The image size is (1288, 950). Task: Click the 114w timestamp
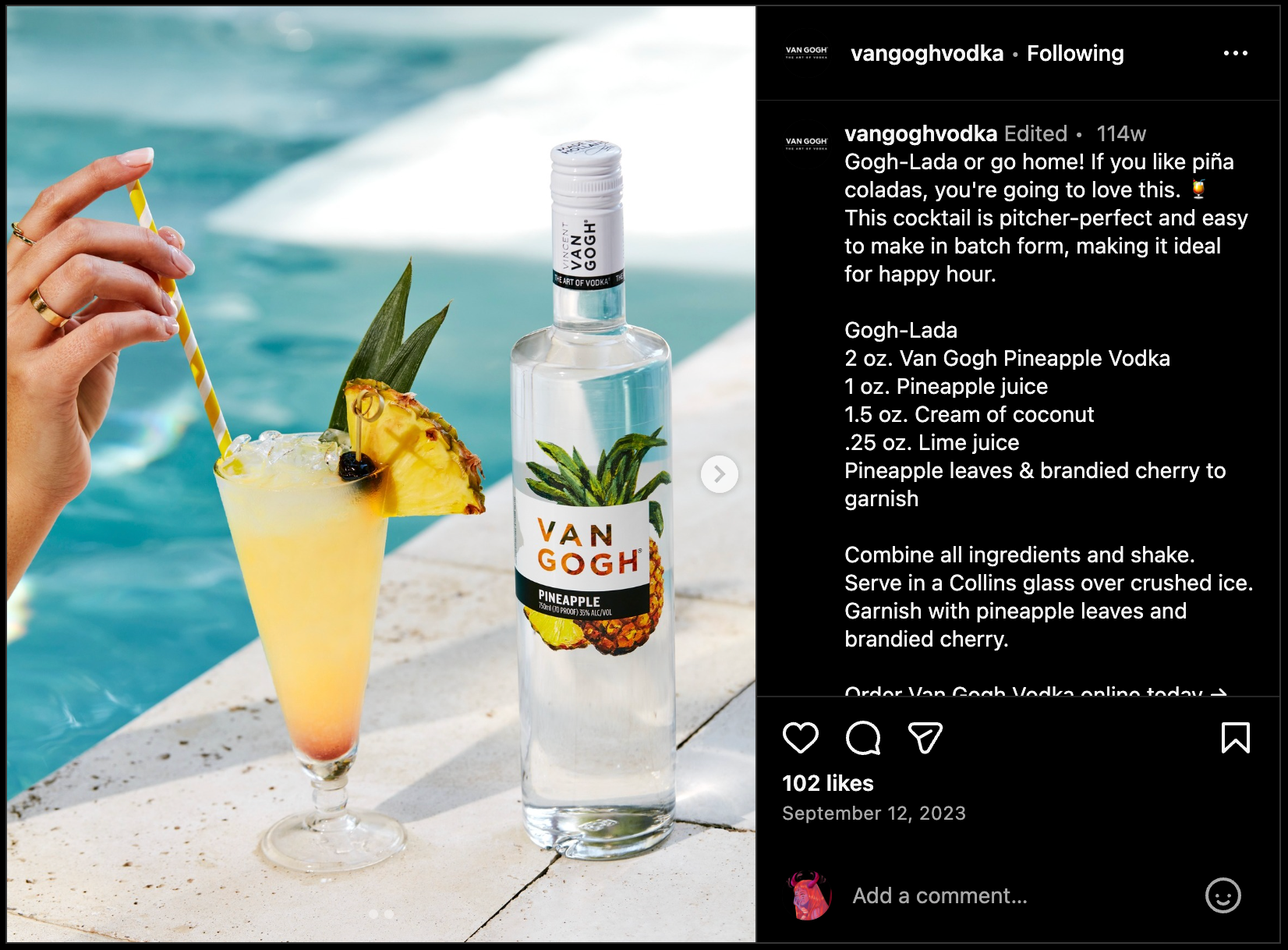click(1121, 133)
